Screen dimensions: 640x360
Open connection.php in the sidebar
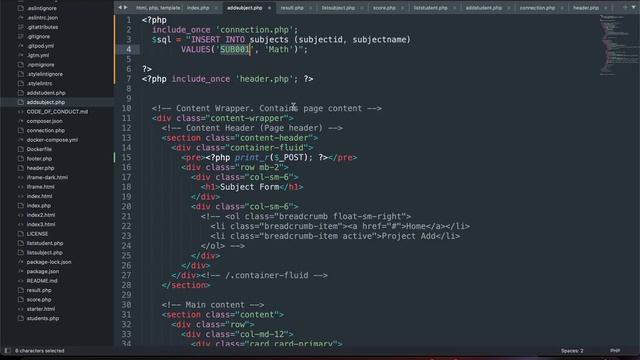pyautogui.click(x=46, y=130)
